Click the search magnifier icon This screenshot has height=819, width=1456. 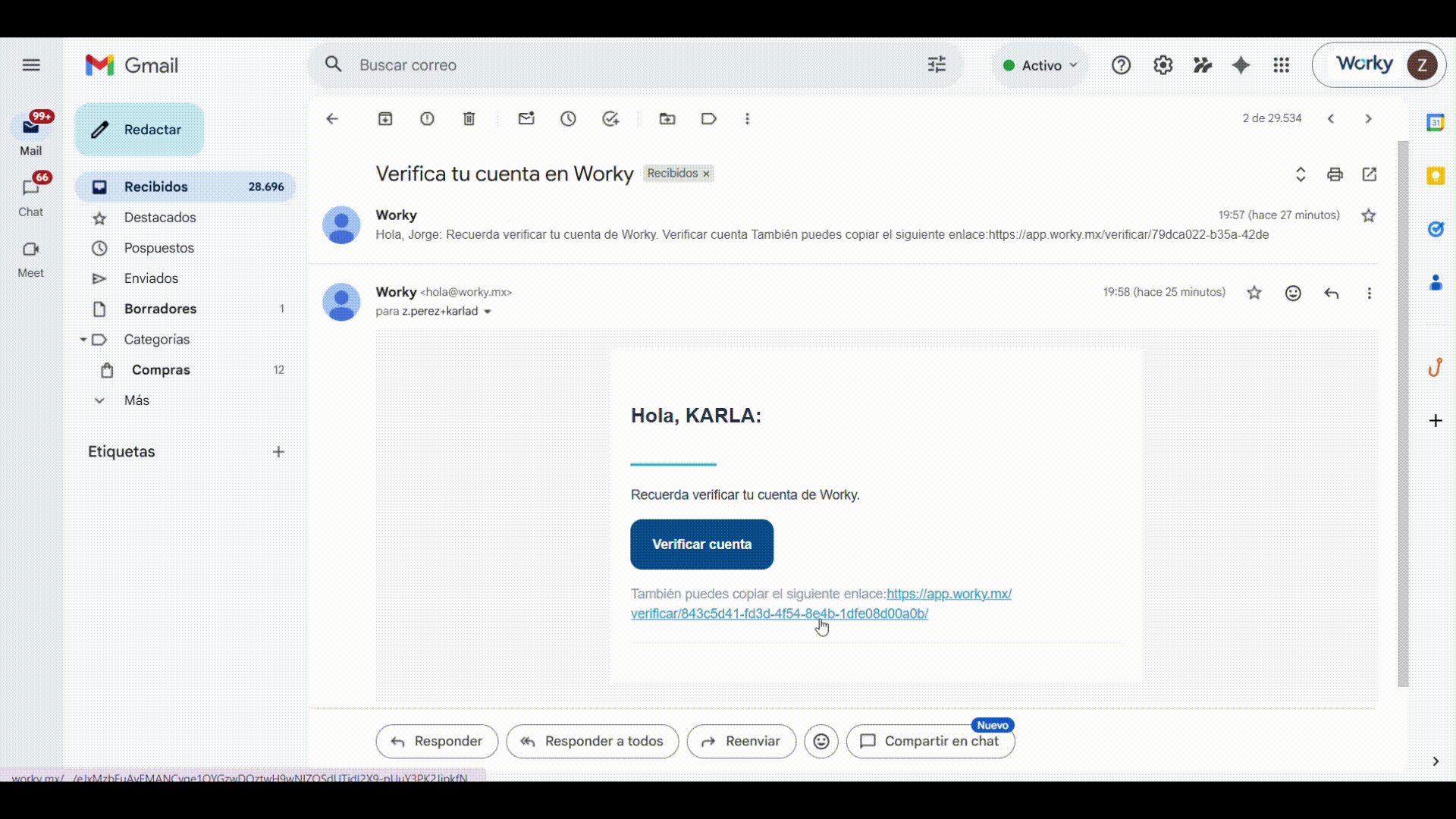[x=334, y=64]
